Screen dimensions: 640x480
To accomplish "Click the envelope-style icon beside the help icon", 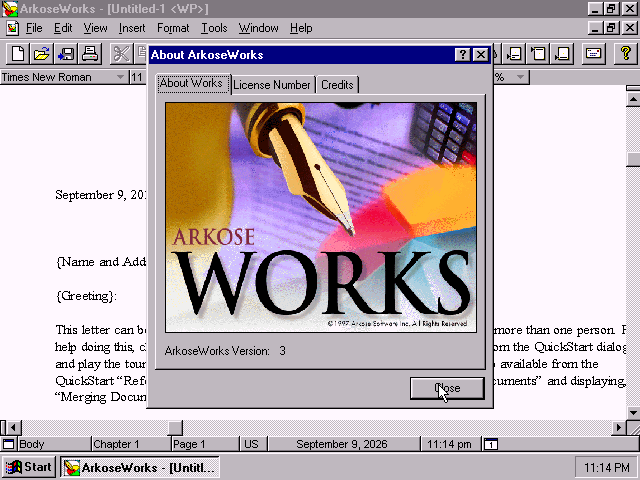I will click(593, 53).
